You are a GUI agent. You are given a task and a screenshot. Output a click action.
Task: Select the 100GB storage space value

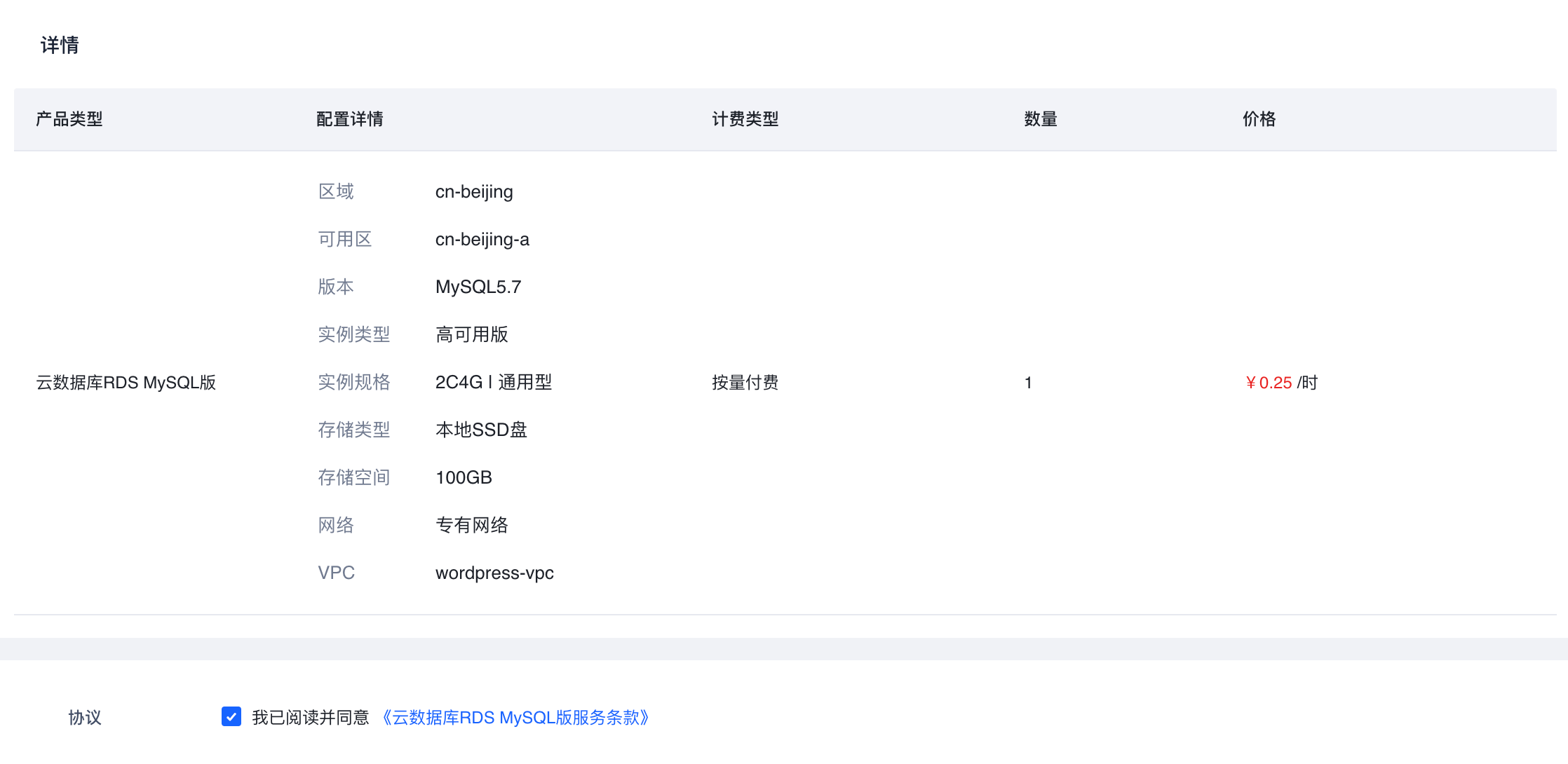(x=464, y=478)
